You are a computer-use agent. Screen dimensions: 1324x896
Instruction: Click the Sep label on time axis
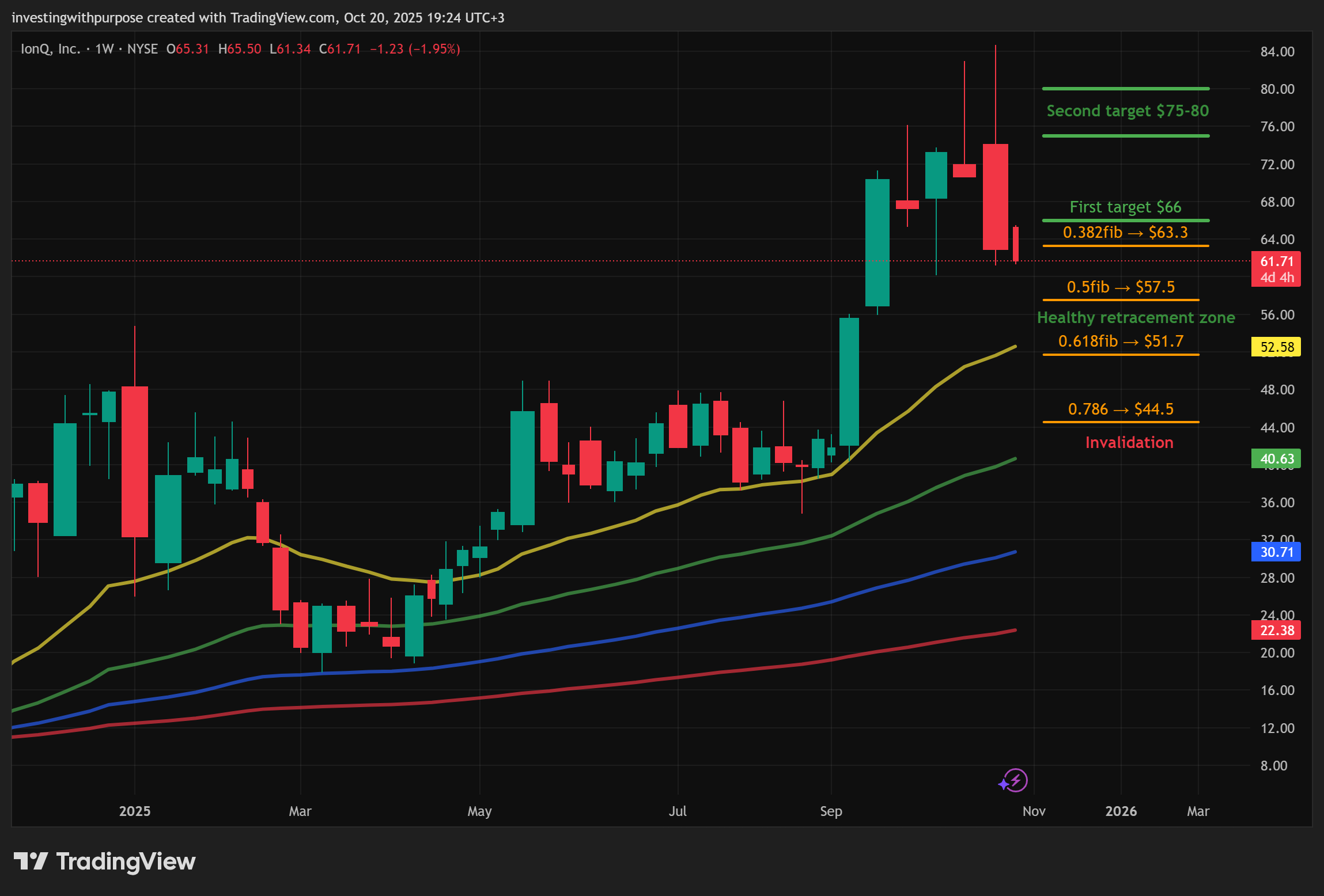coord(830,811)
